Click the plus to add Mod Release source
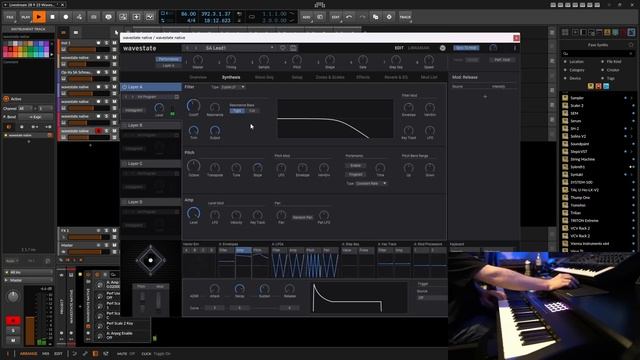This screenshot has height=360, width=640. [485, 97]
